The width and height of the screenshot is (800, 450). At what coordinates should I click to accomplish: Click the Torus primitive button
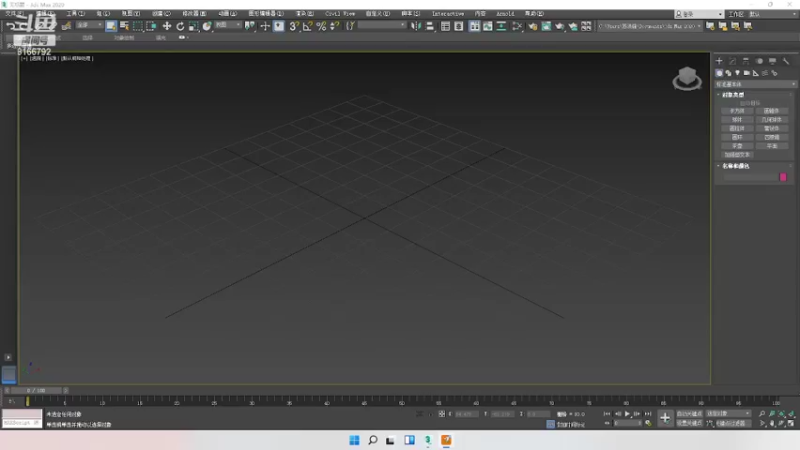(x=737, y=137)
